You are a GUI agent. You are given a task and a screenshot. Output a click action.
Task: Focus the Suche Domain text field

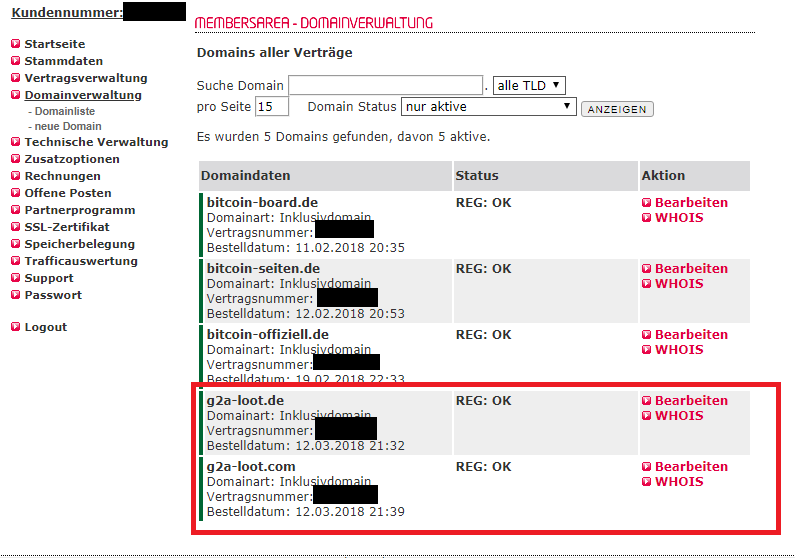pyautogui.click(x=386, y=86)
